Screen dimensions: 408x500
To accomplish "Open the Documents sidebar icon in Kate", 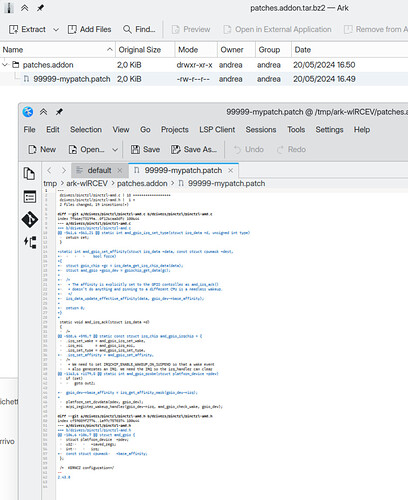I will (x=29, y=173).
